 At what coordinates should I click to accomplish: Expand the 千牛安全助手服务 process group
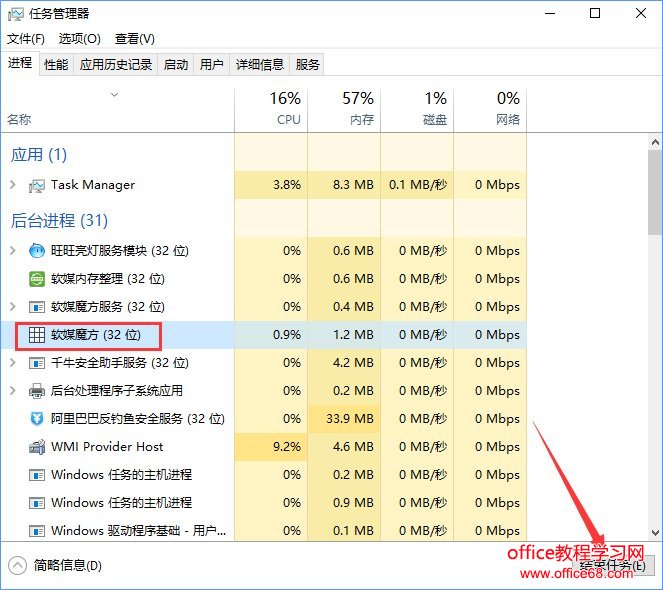[x=13, y=362]
